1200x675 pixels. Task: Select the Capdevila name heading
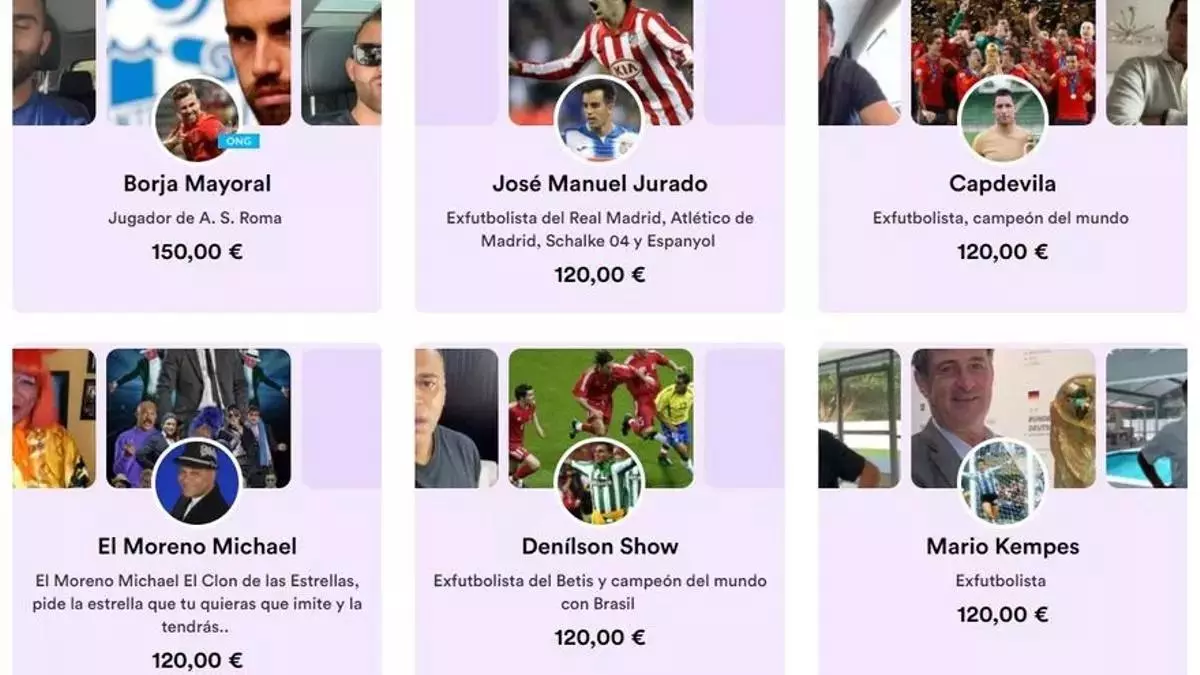pos(1002,184)
